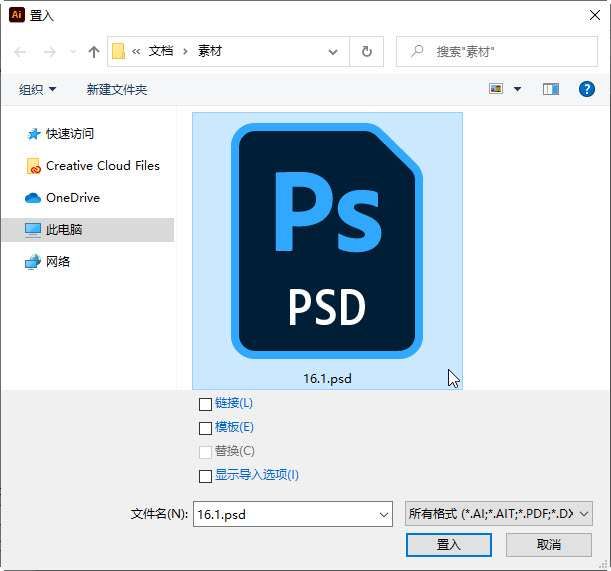Close the 置入 dialog window
The height and width of the screenshot is (571, 611).
[595, 16]
